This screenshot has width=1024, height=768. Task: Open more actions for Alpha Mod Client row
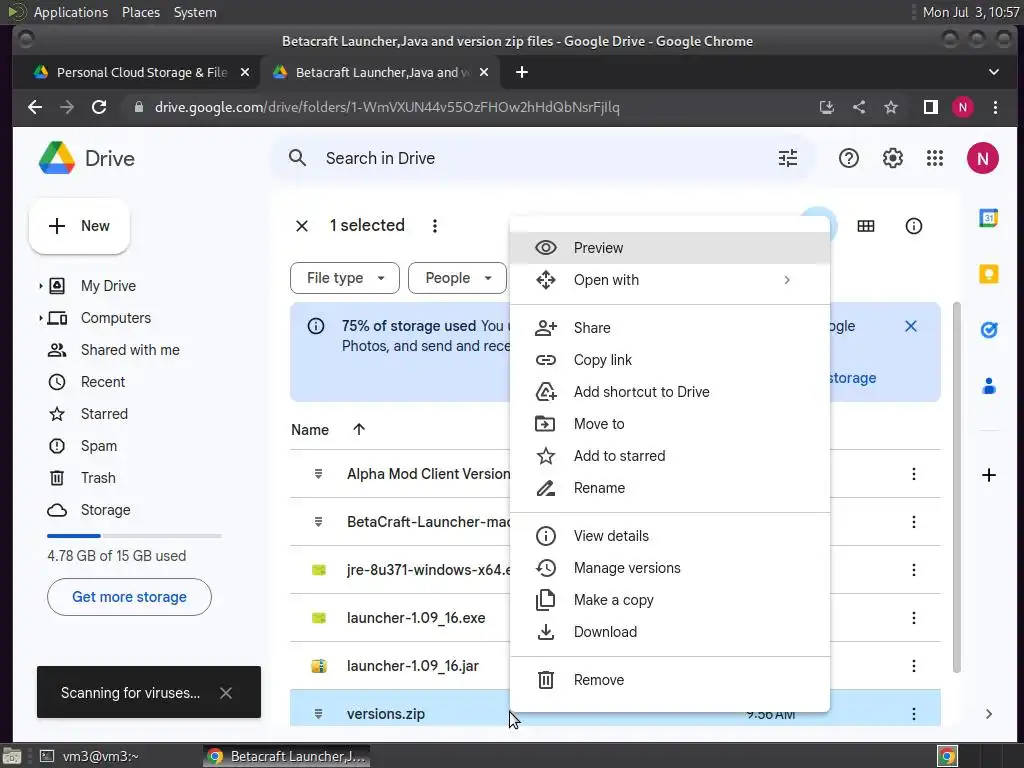(914, 474)
